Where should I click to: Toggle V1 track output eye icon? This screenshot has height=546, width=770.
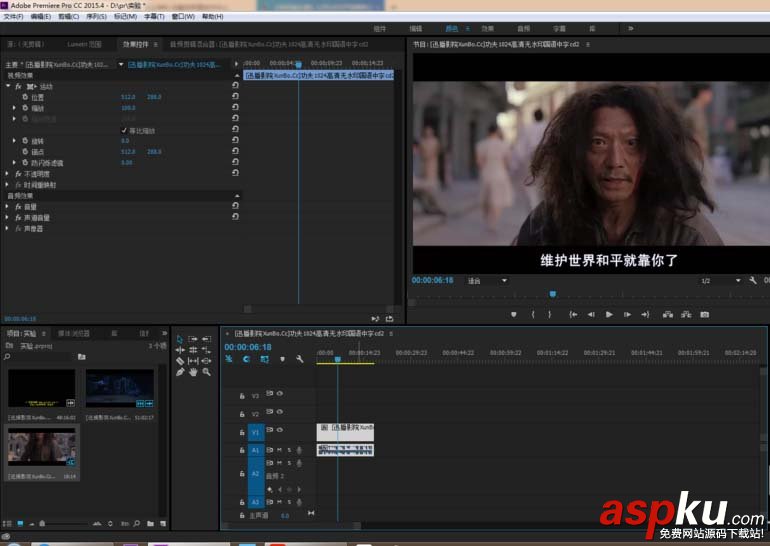click(x=279, y=430)
